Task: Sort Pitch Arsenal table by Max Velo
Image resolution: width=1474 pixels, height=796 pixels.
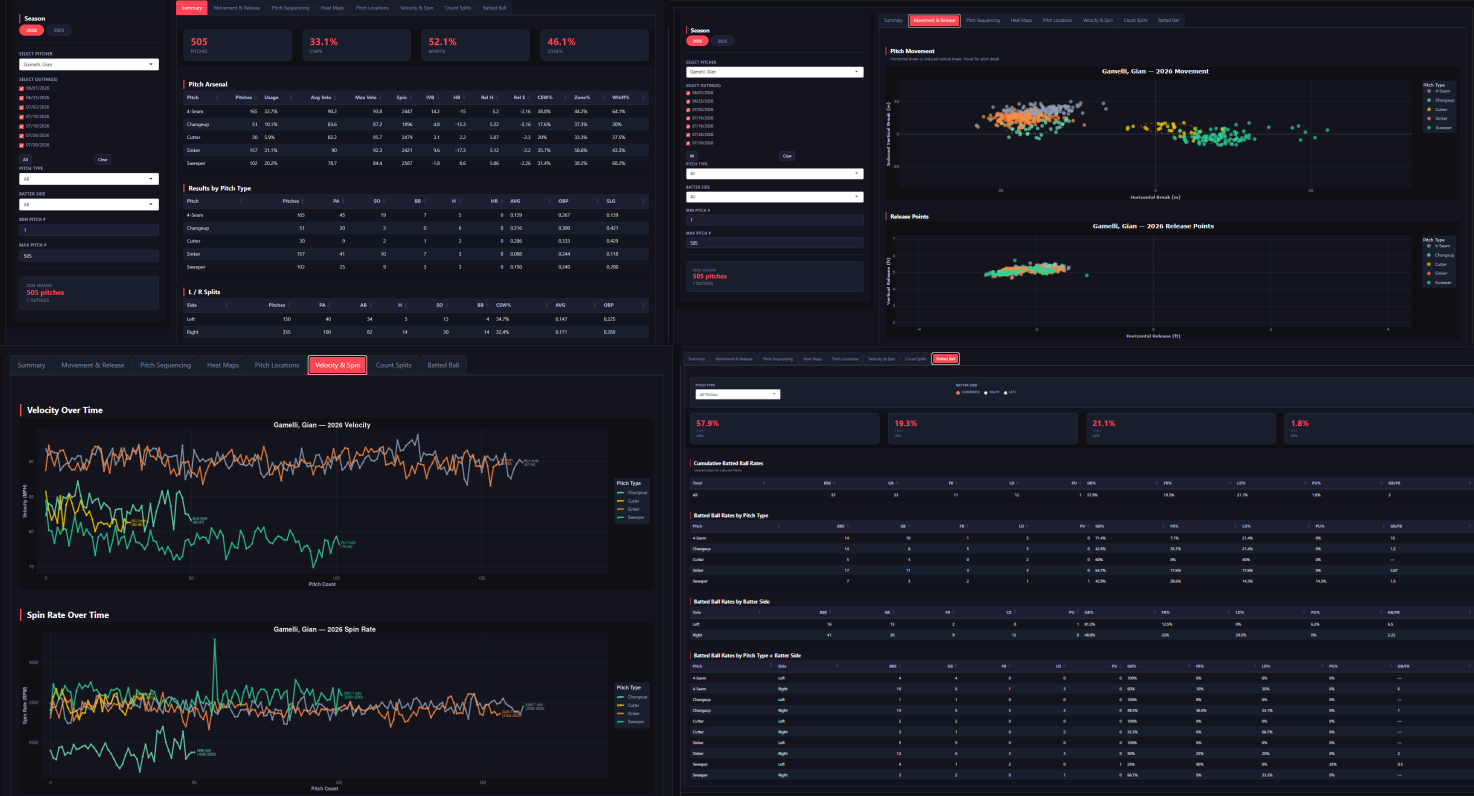Action: click(x=364, y=97)
